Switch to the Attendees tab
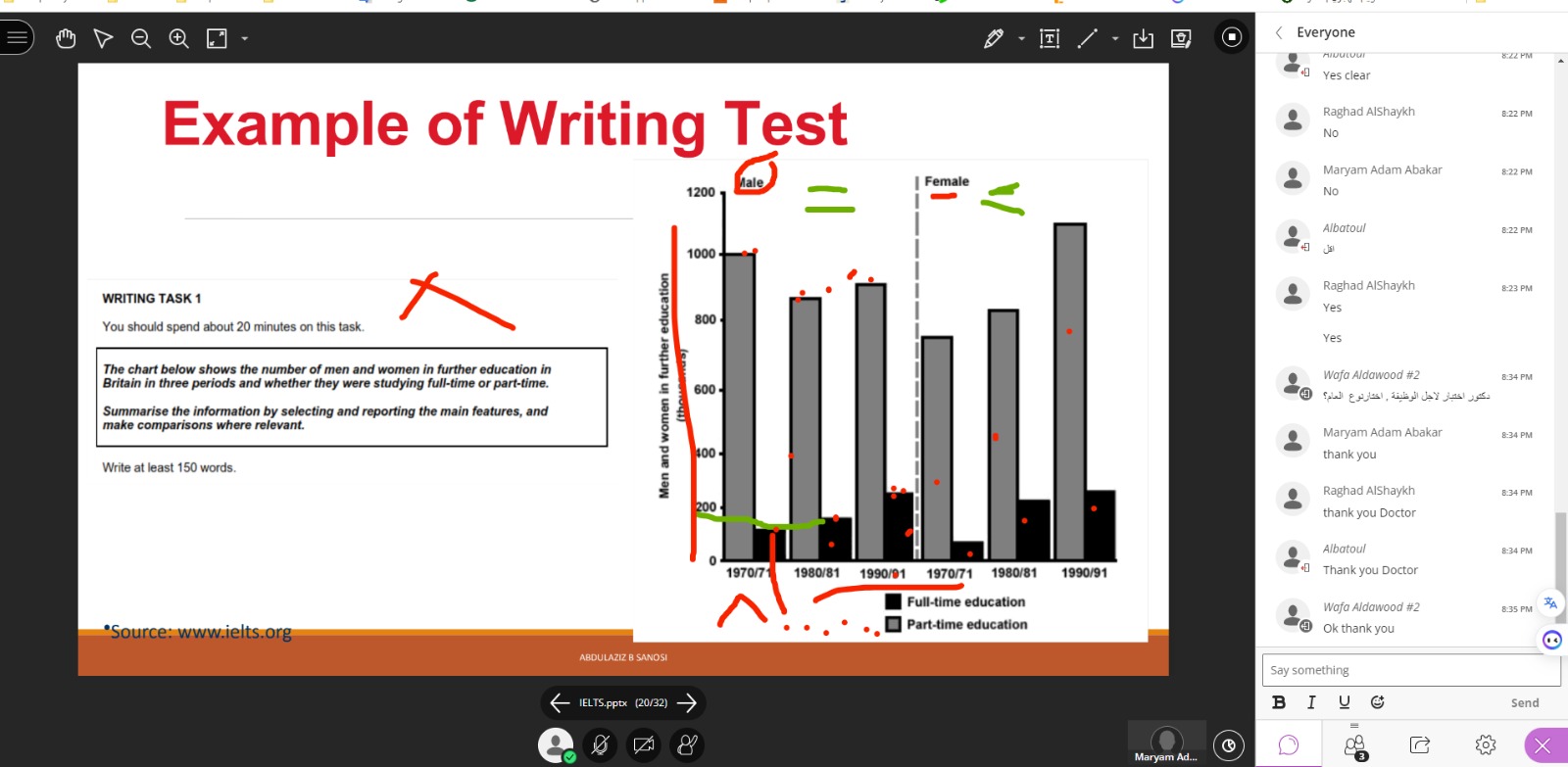 tap(1354, 746)
